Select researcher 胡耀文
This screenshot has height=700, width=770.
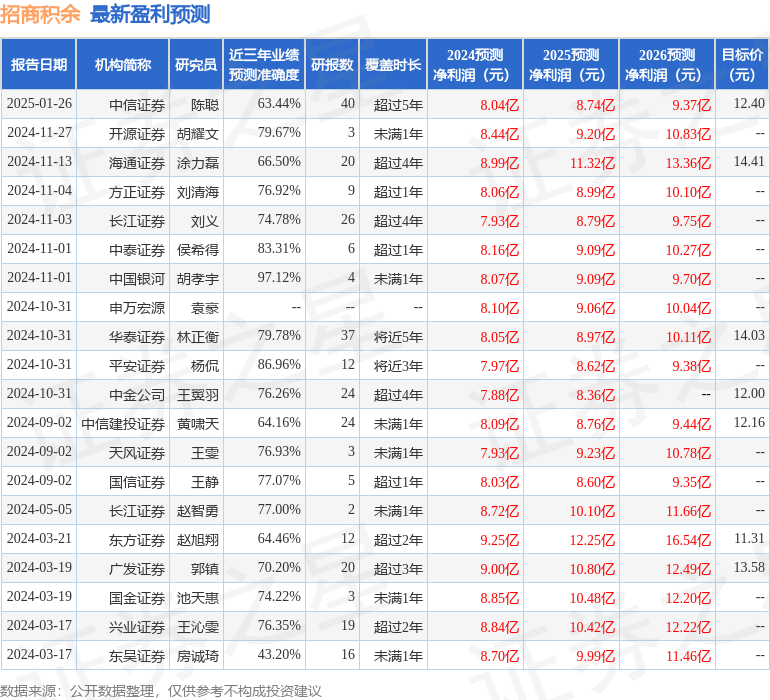(x=197, y=134)
